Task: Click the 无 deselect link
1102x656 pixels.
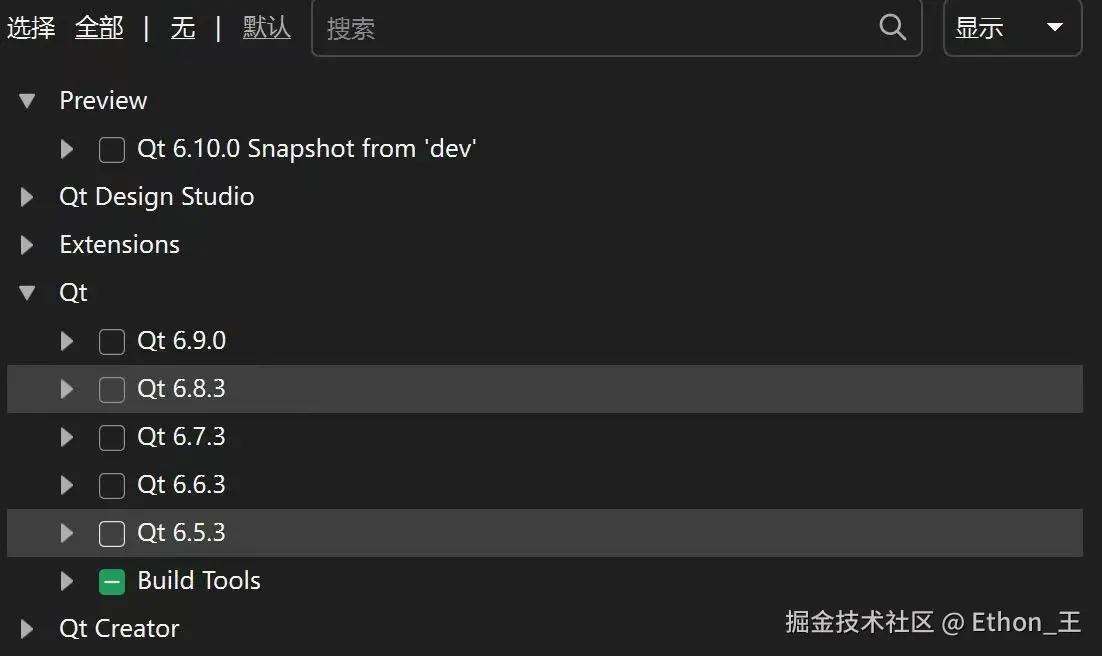Action: coord(183,28)
